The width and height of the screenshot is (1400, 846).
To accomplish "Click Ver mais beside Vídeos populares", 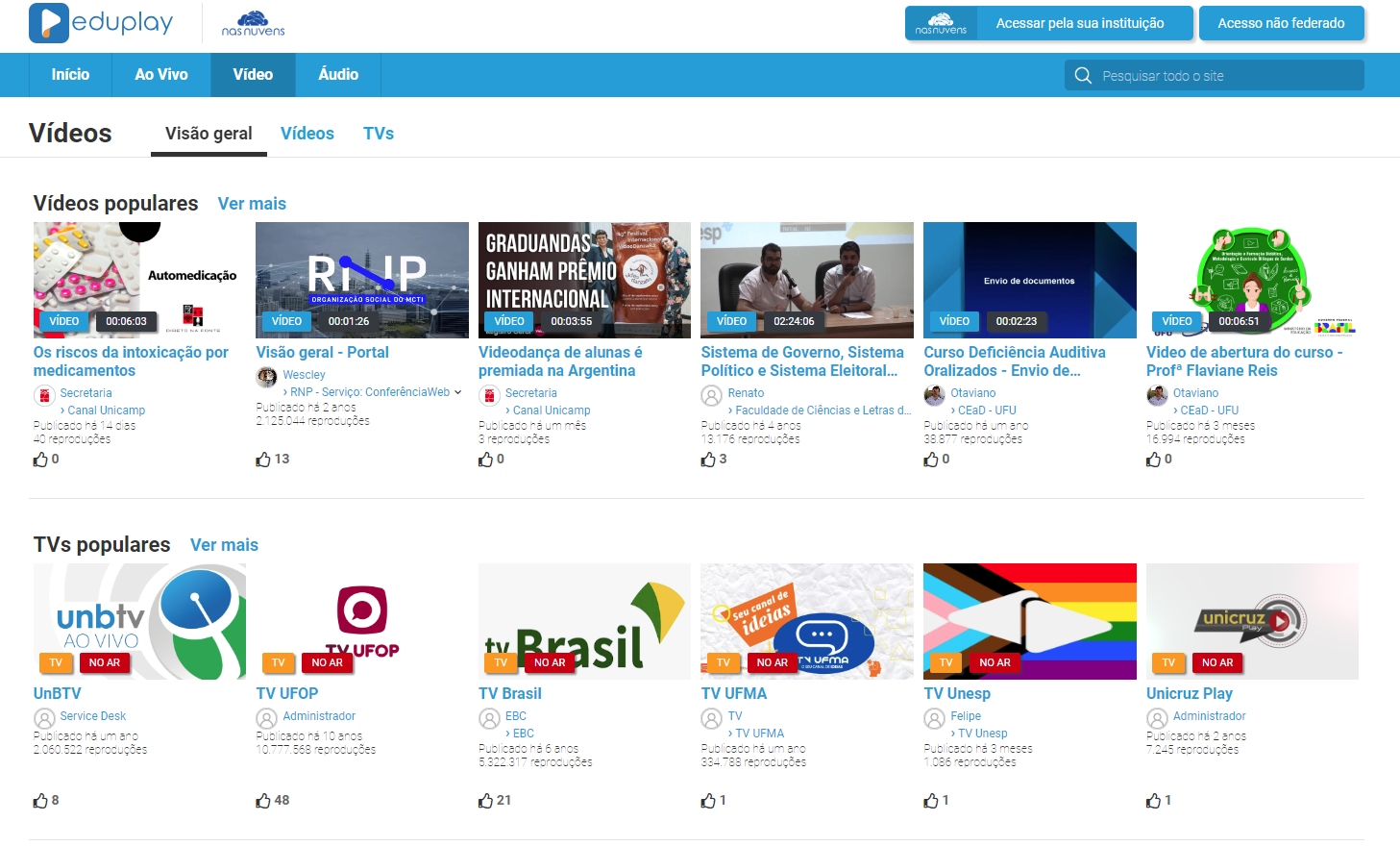I will (x=252, y=204).
